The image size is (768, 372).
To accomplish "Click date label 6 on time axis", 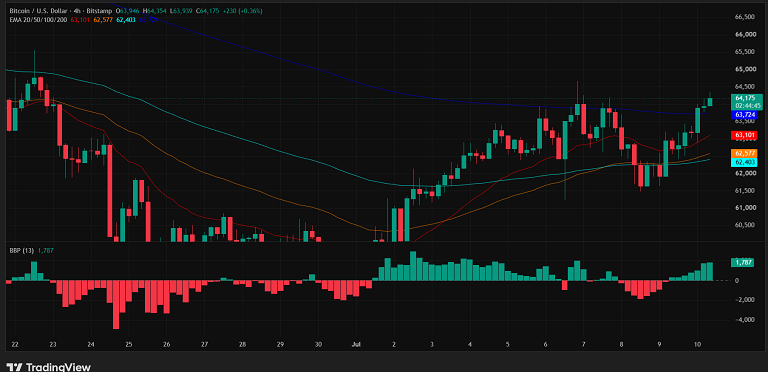I will (x=546, y=344).
